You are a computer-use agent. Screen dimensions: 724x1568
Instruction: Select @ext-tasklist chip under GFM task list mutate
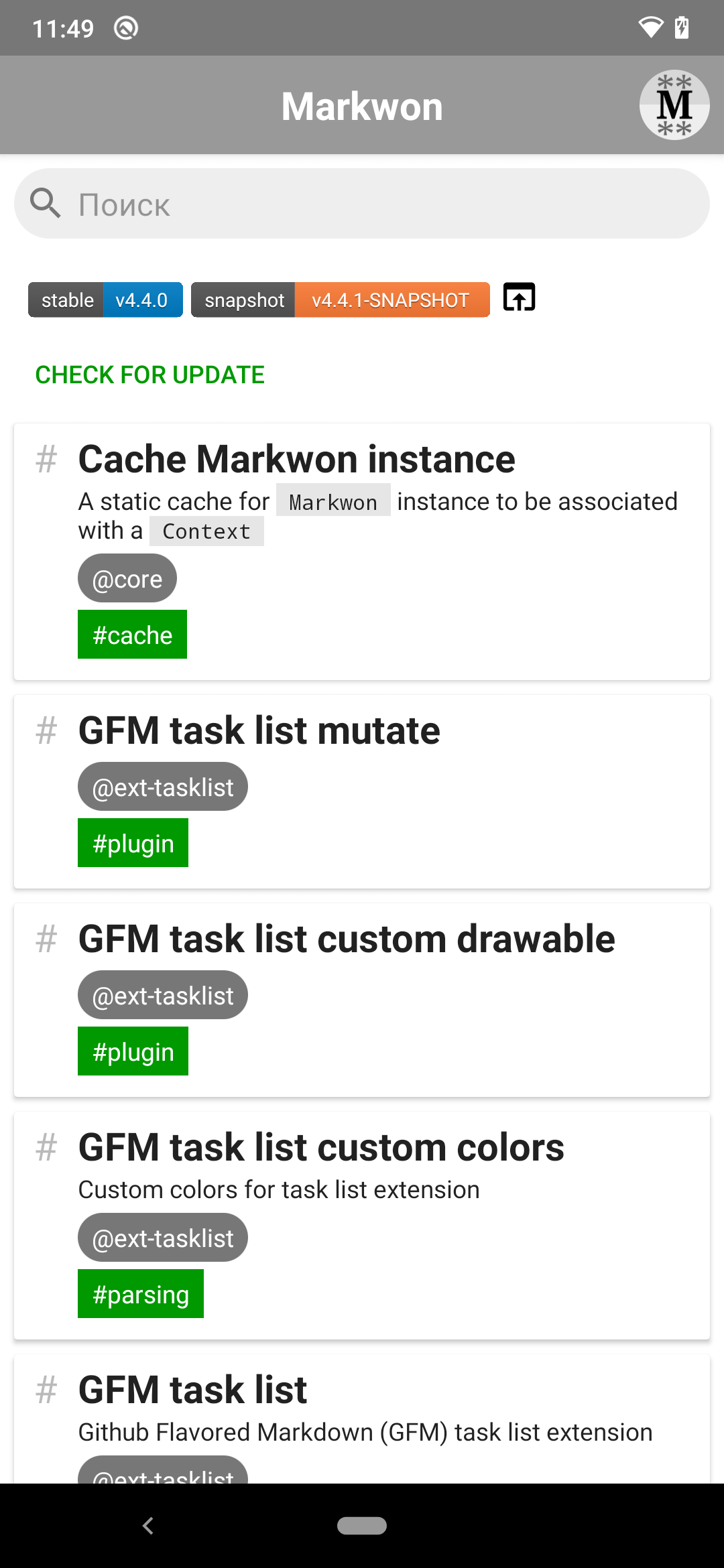click(x=163, y=787)
